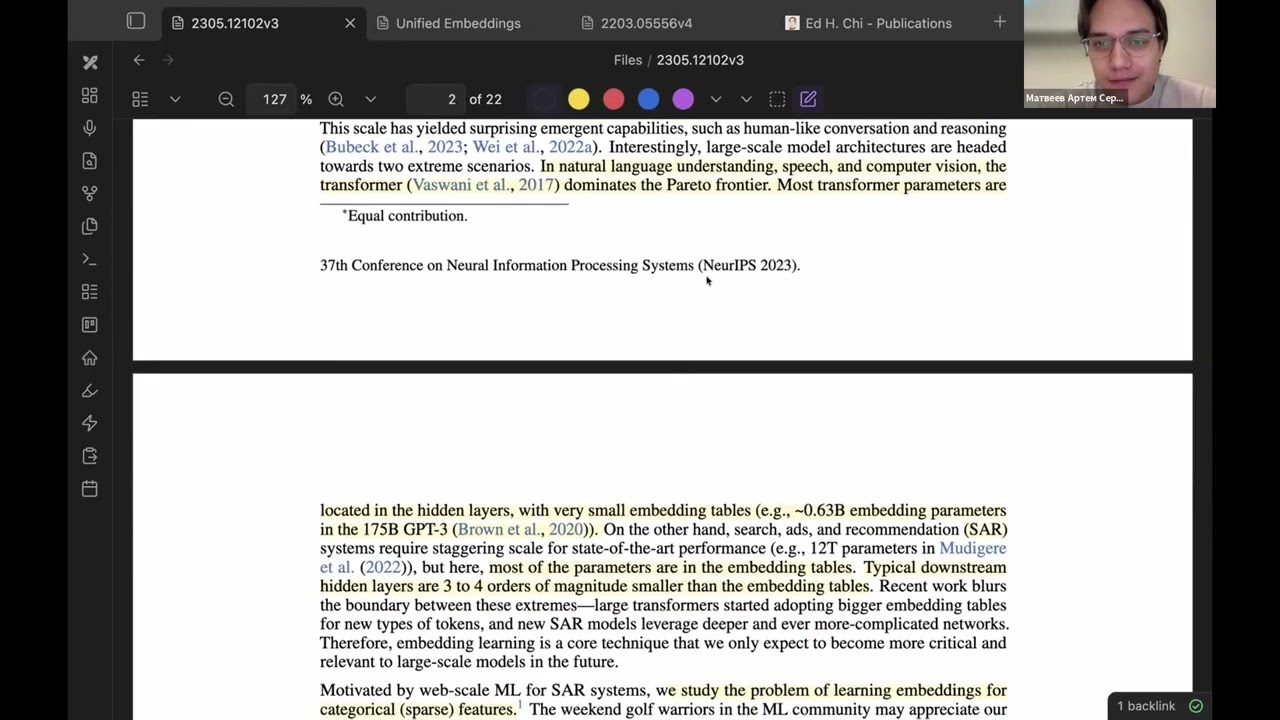Viewport: 1280px width, 720px height.
Task: Start the audio recorder microphone icon
Action: point(90,128)
